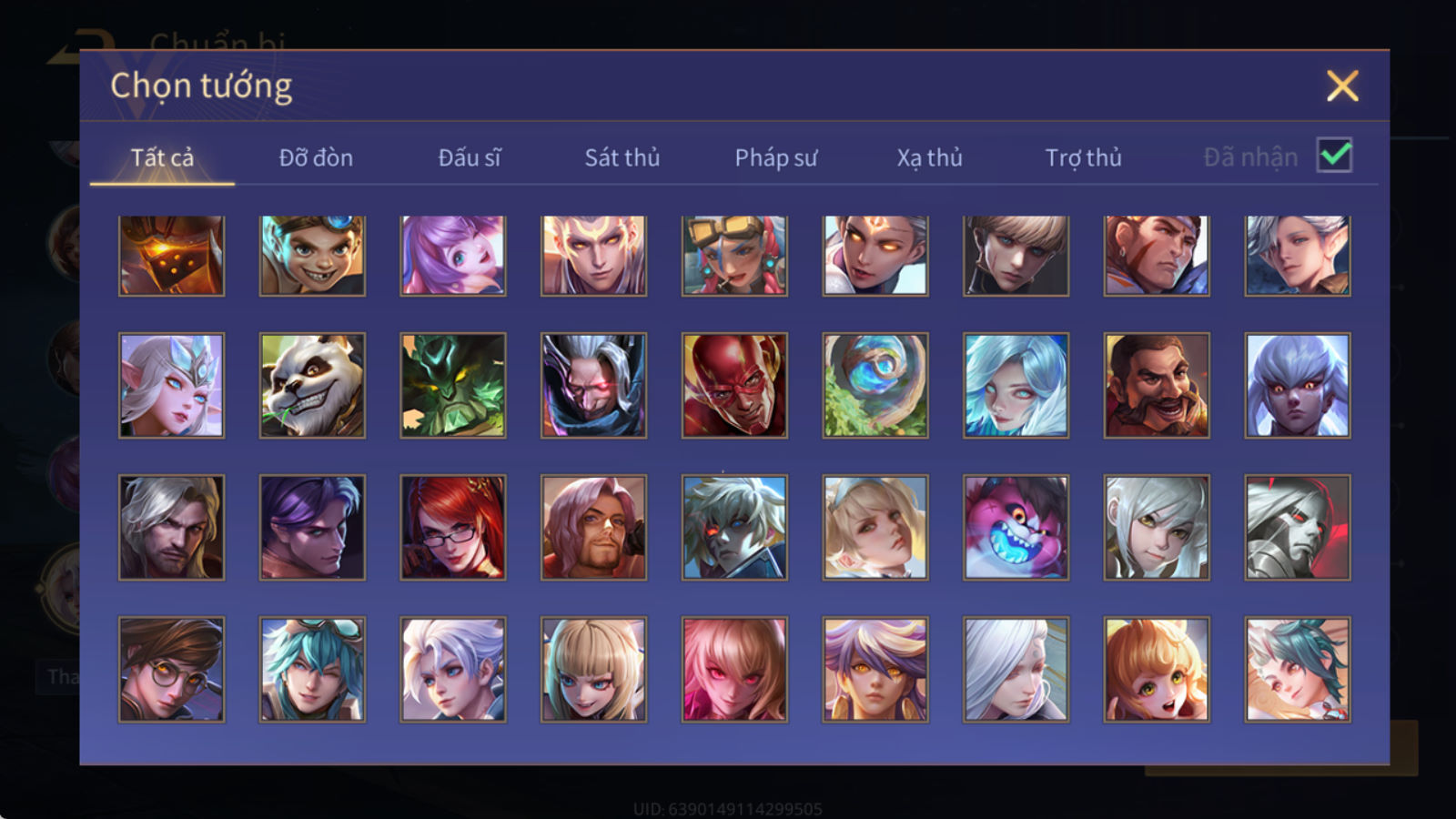Open the Sát thủ tab

622,157
